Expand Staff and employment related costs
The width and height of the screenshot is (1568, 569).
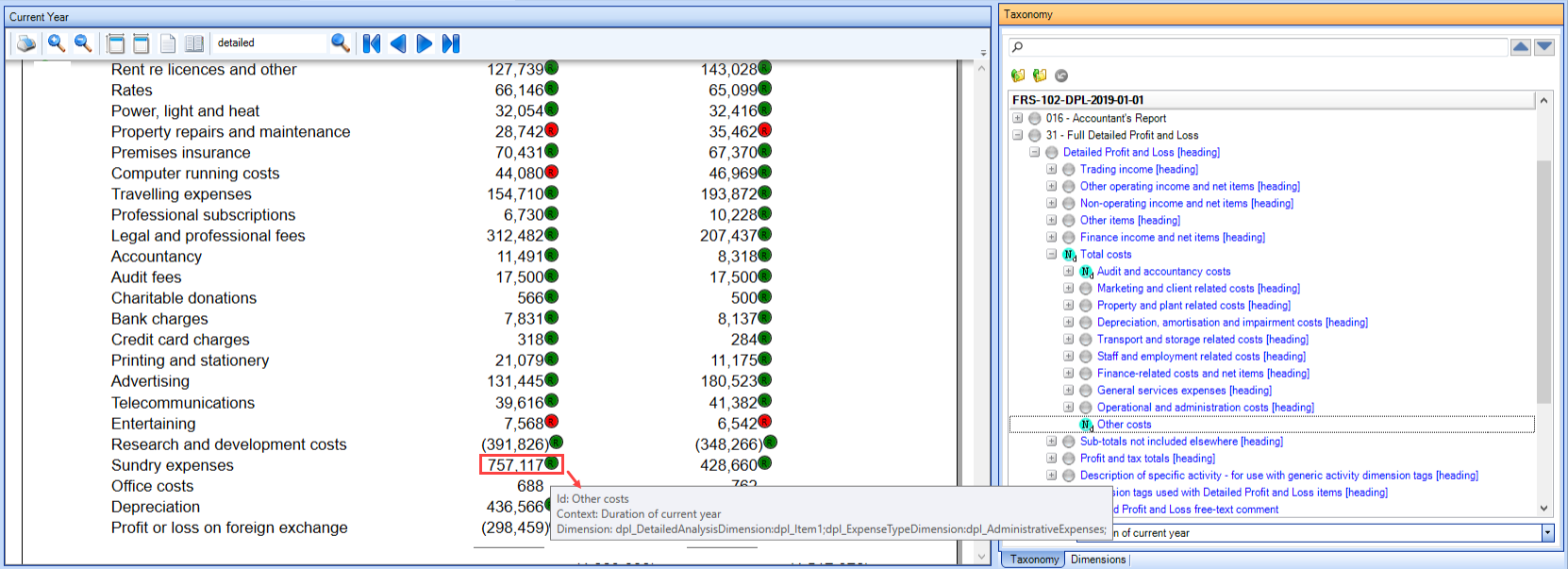pyautogui.click(x=1069, y=356)
